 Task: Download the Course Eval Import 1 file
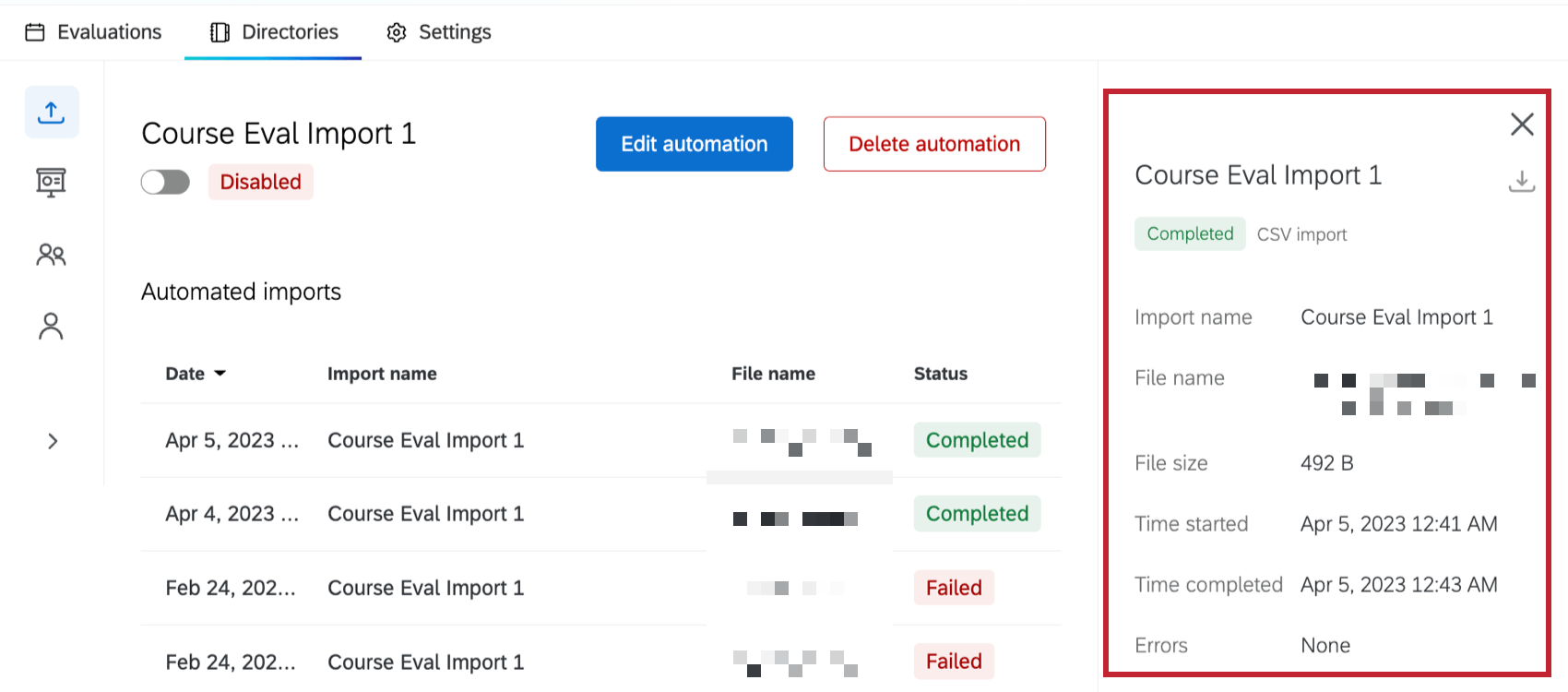pos(1521,182)
